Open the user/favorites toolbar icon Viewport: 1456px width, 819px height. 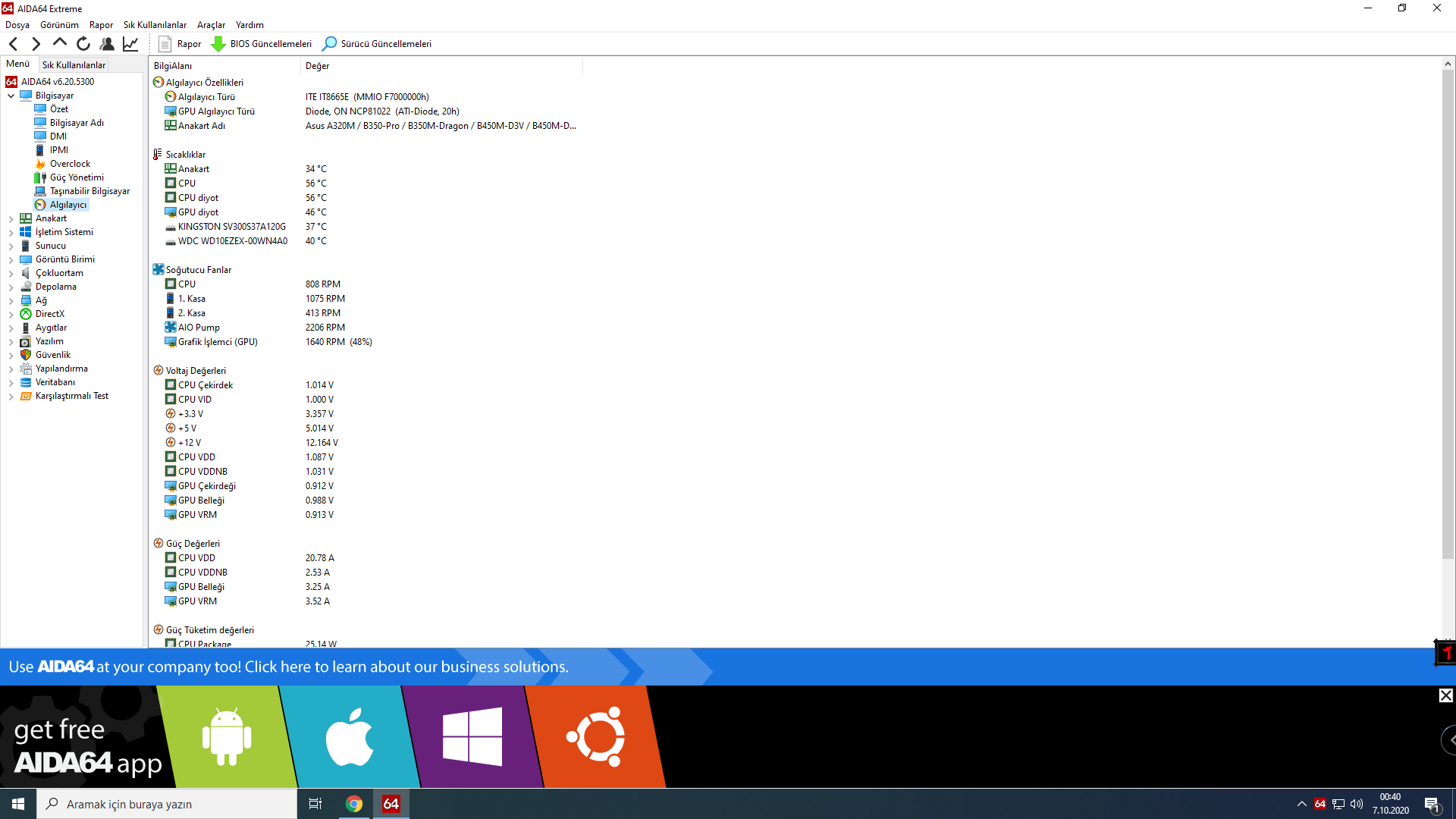click(x=107, y=44)
